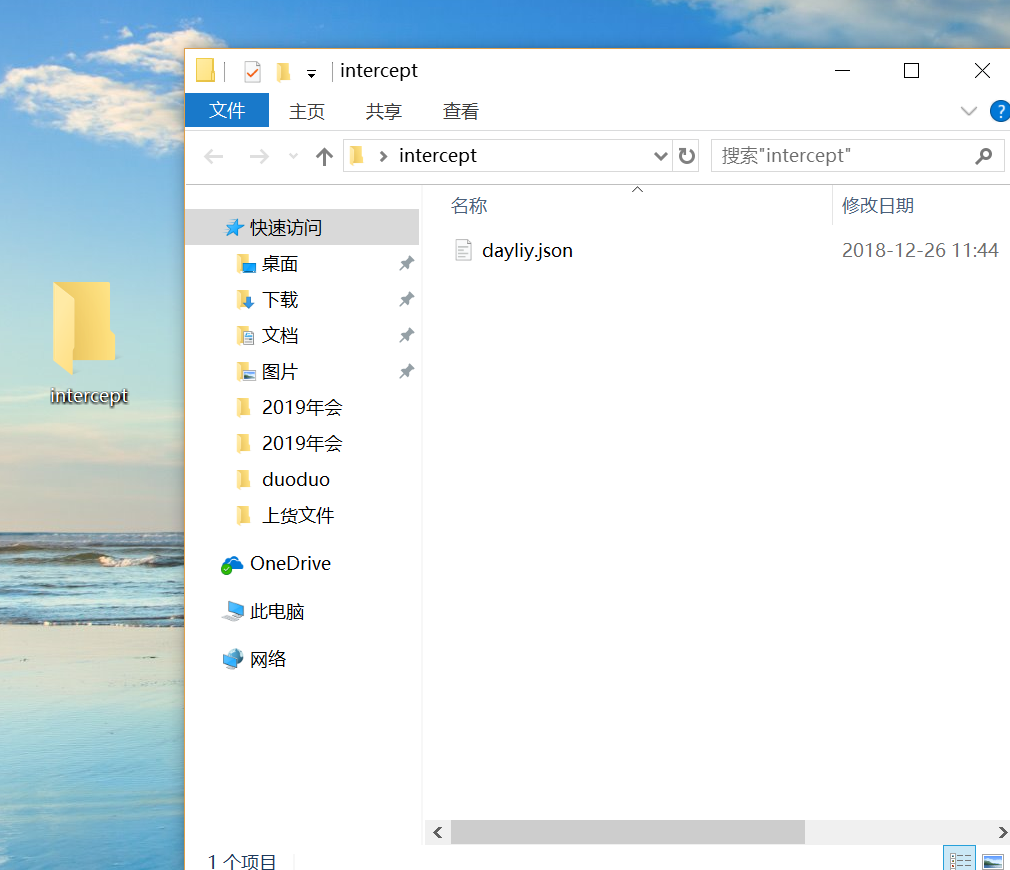This screenshot has height=870, width=1010.
Task: Open the 文件 menu tab
Action: (227, 110)
